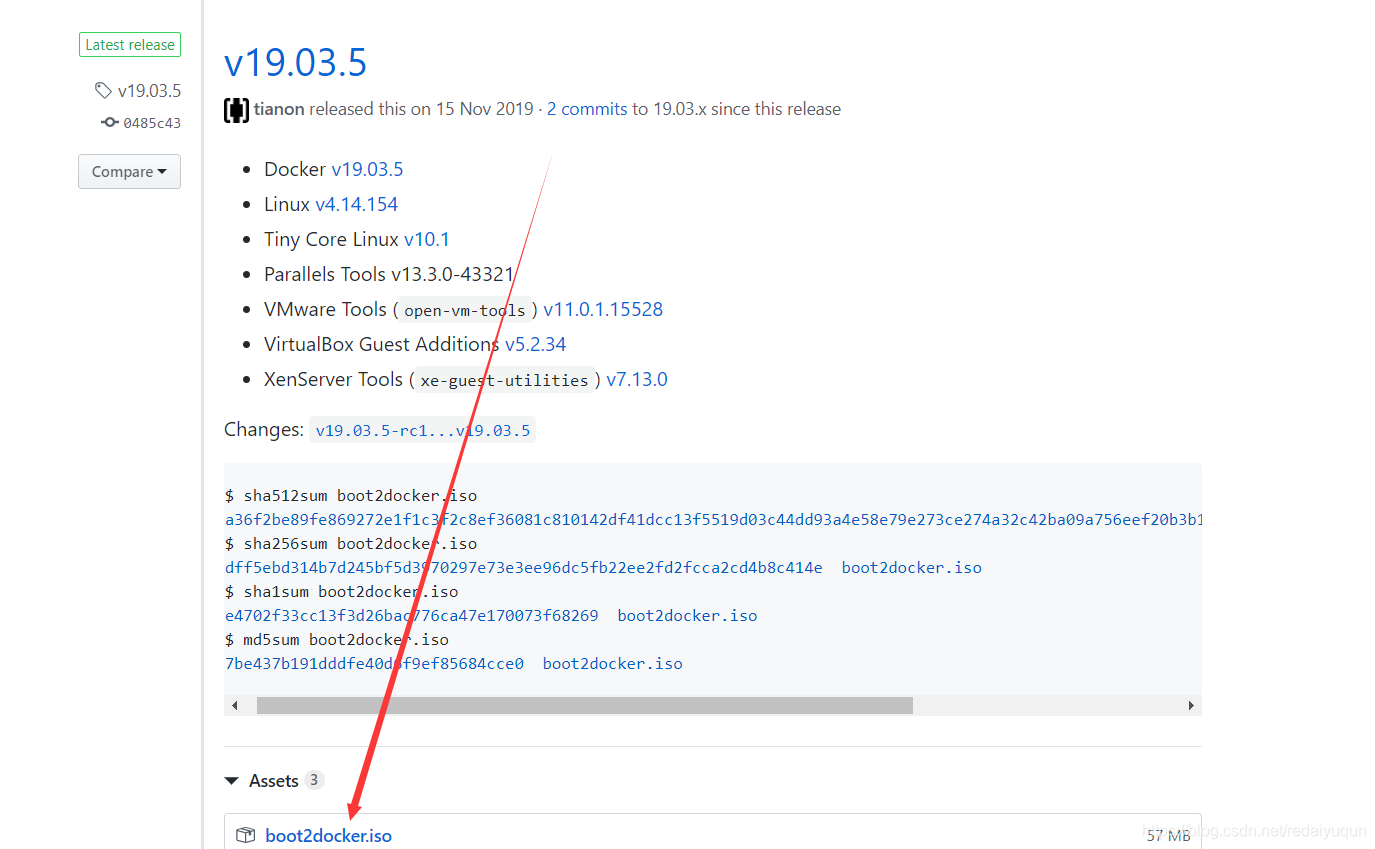Click the sha1sum hash starting e4702f33
Viewport: 1375px width, 849px height.
pos(412,616)
